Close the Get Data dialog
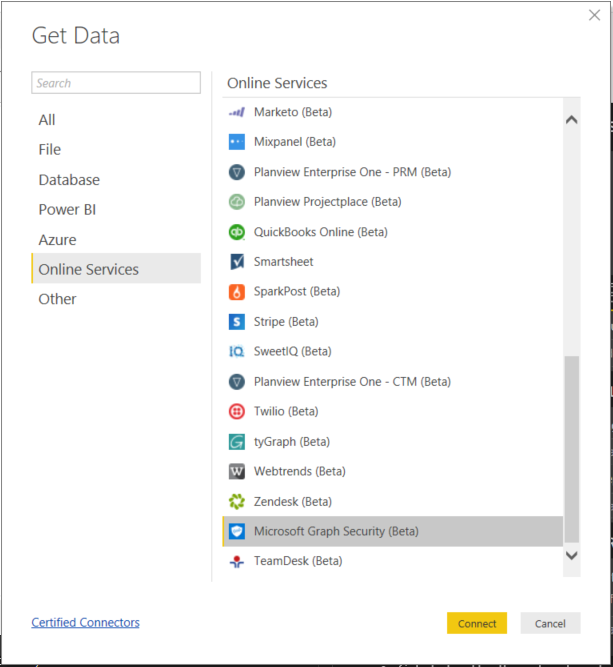The image size is (613, 667). (595, 15)
